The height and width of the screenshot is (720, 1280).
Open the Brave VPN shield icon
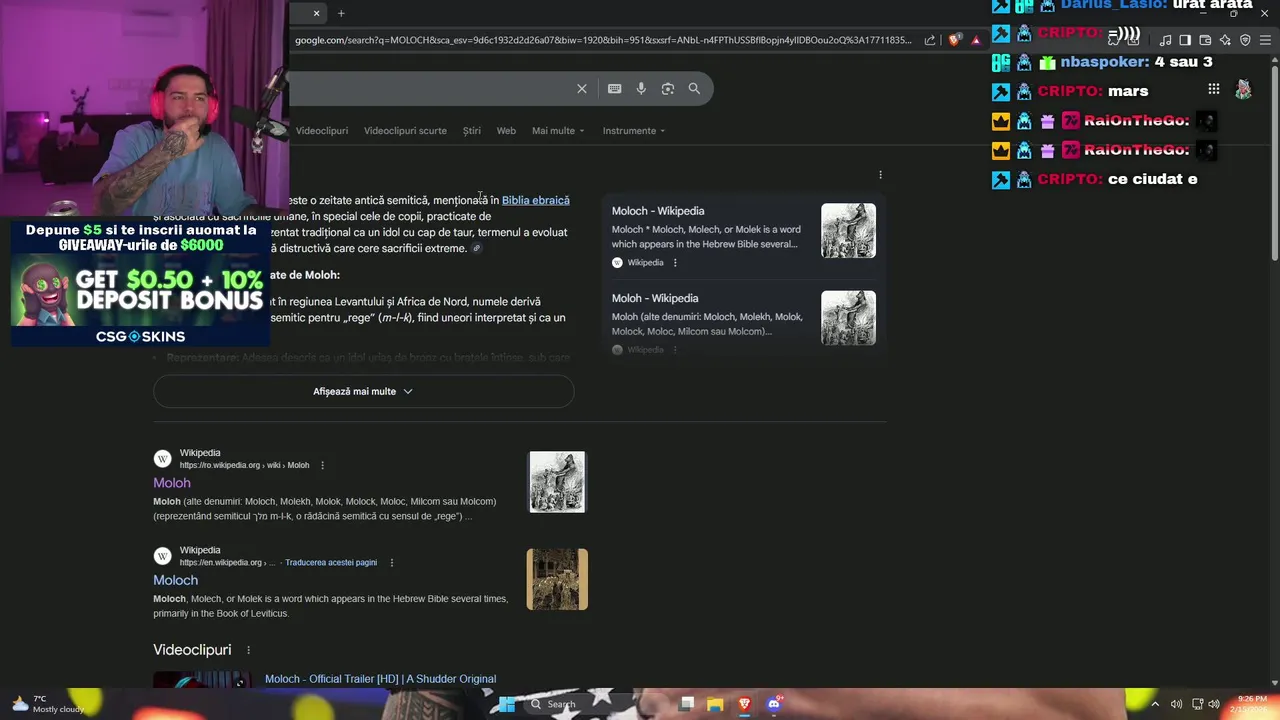tap(1245, 40)
